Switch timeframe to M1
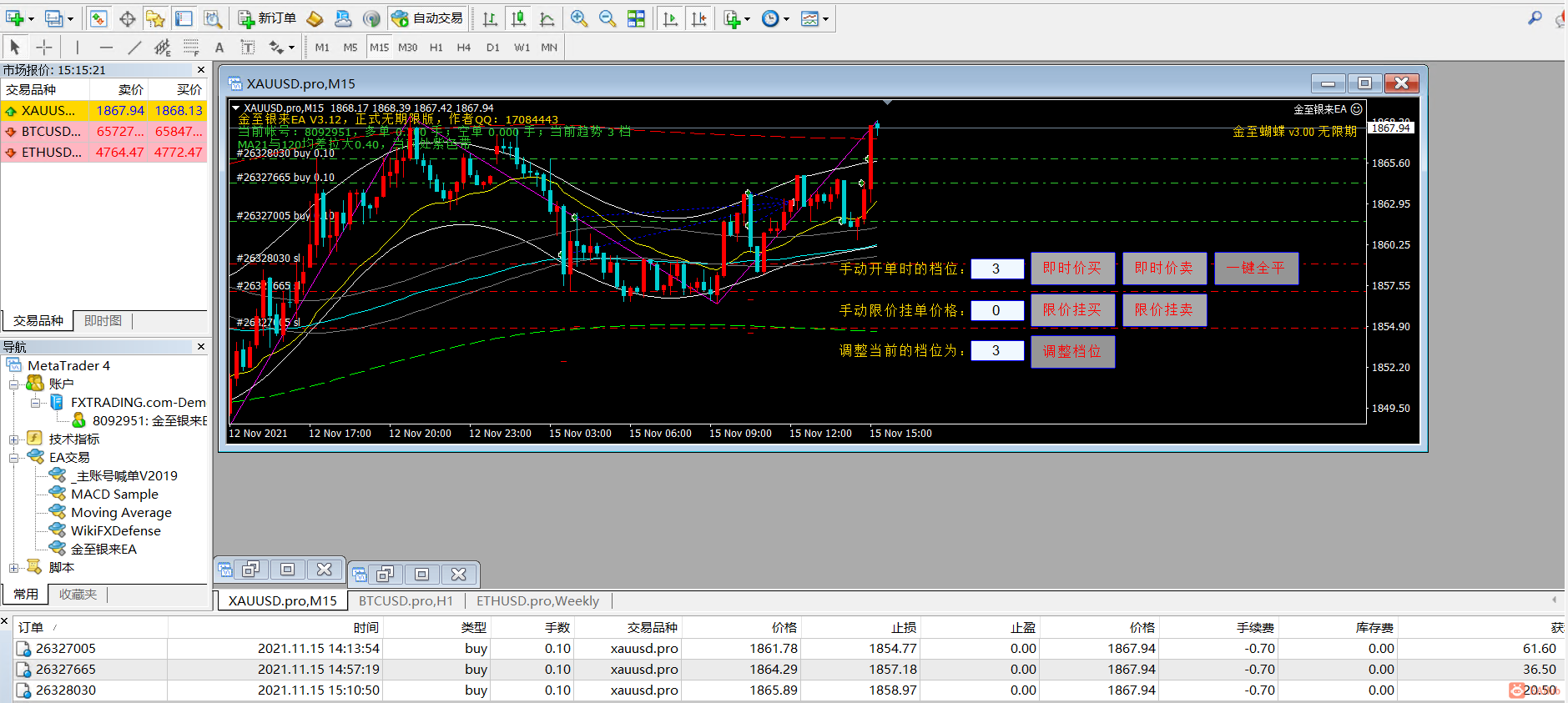Screen dimensions: 1568x703 [322, 48]
